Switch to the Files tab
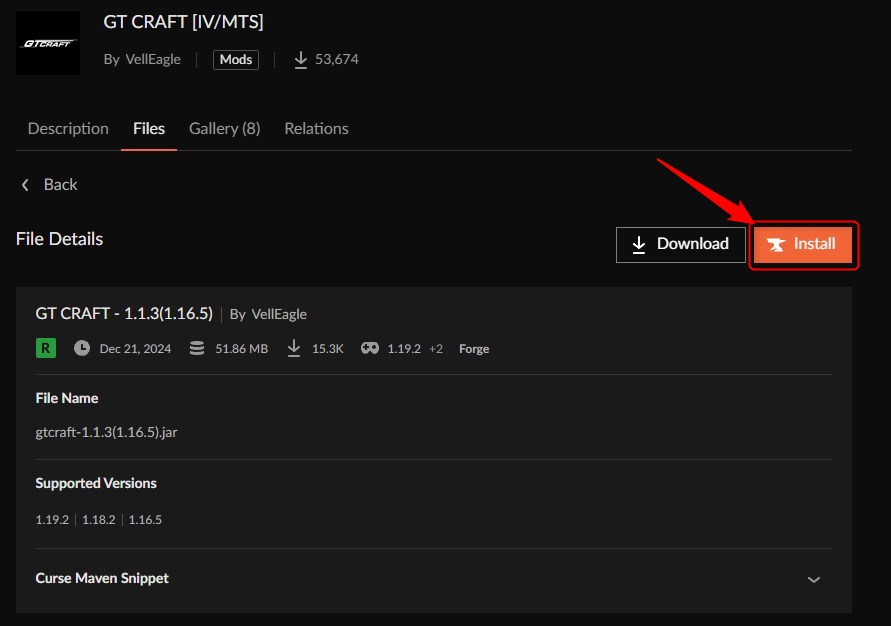The height and width of the screenshot is (626, 891). click(149, 128)
